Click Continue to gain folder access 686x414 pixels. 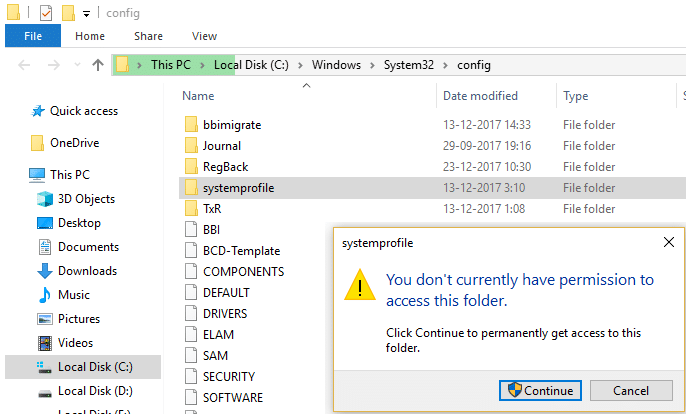540,390
